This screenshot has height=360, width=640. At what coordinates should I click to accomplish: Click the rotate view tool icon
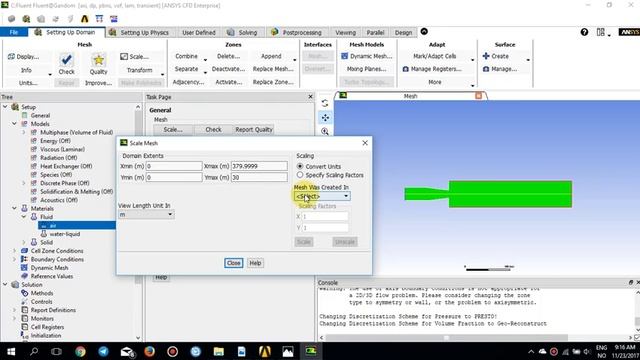(325, 103)
